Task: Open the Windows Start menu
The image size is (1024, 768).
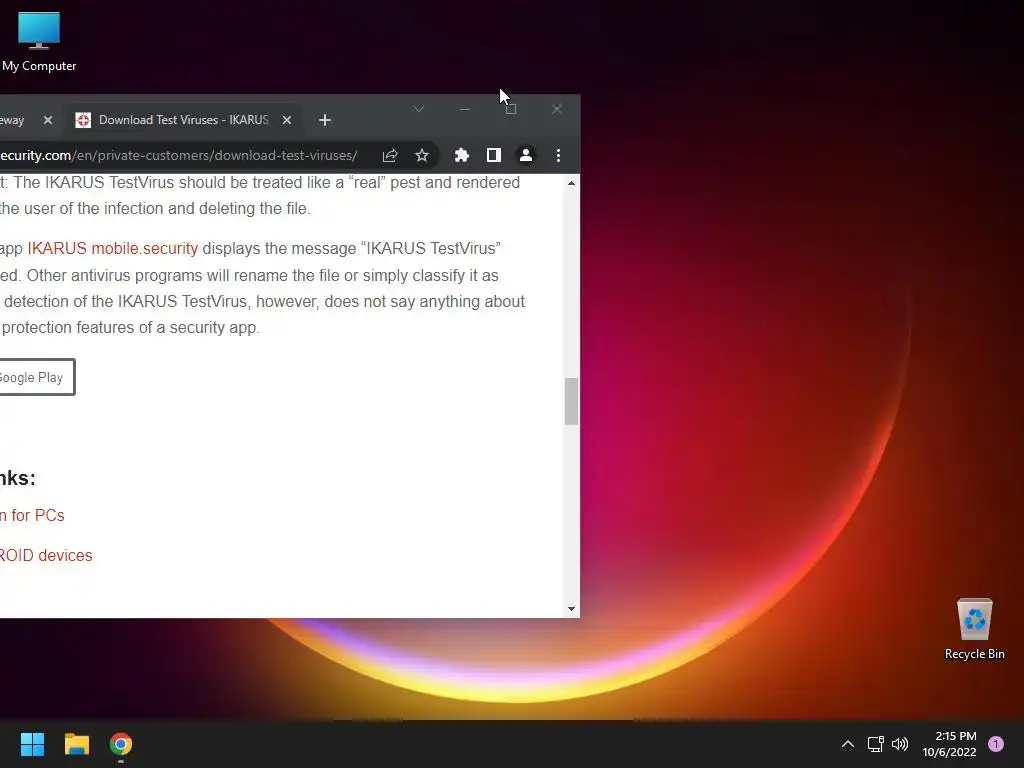Action: click(32, 744)
